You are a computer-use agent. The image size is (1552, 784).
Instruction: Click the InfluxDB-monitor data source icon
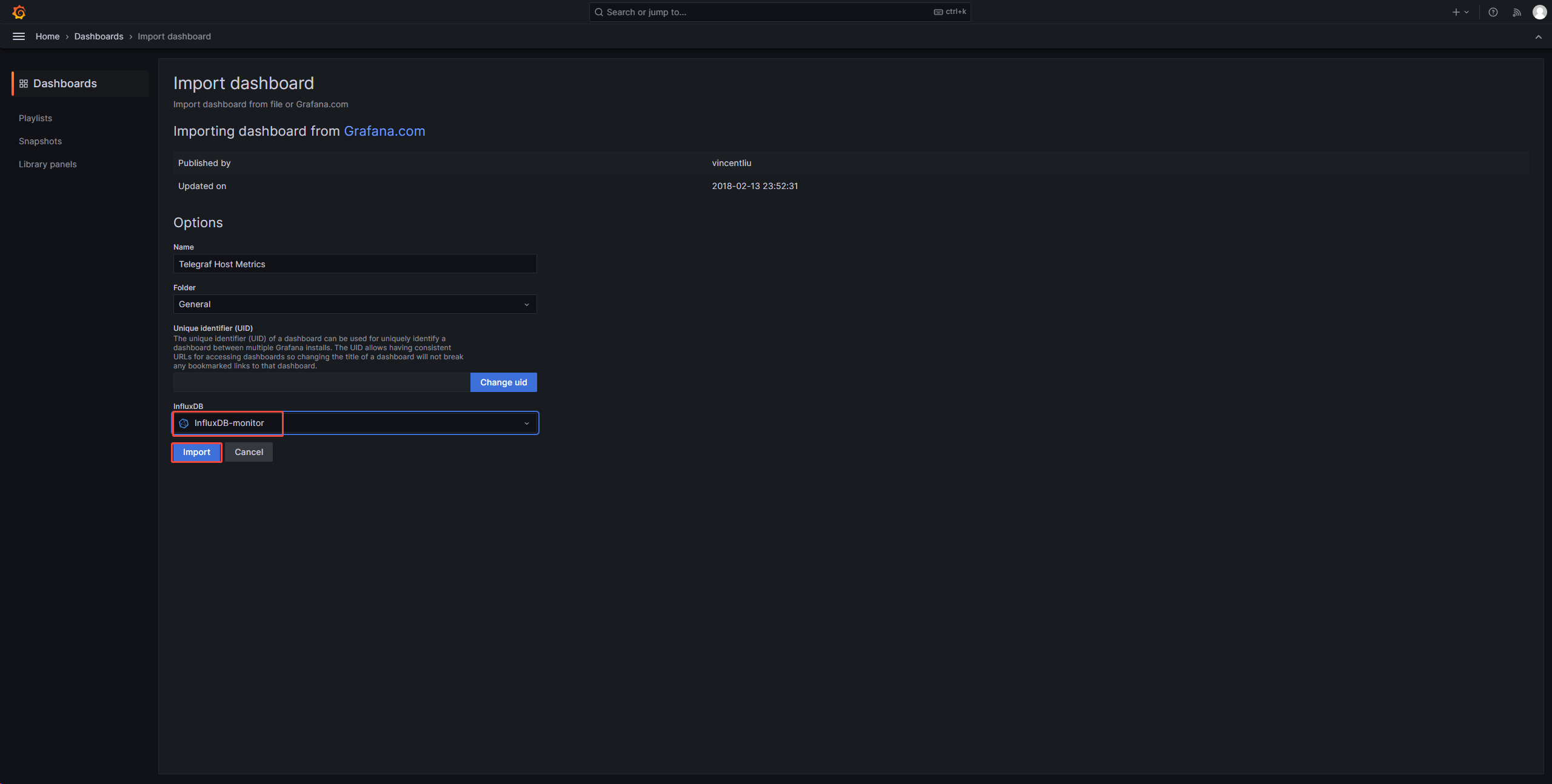click(x=184, y=423)
